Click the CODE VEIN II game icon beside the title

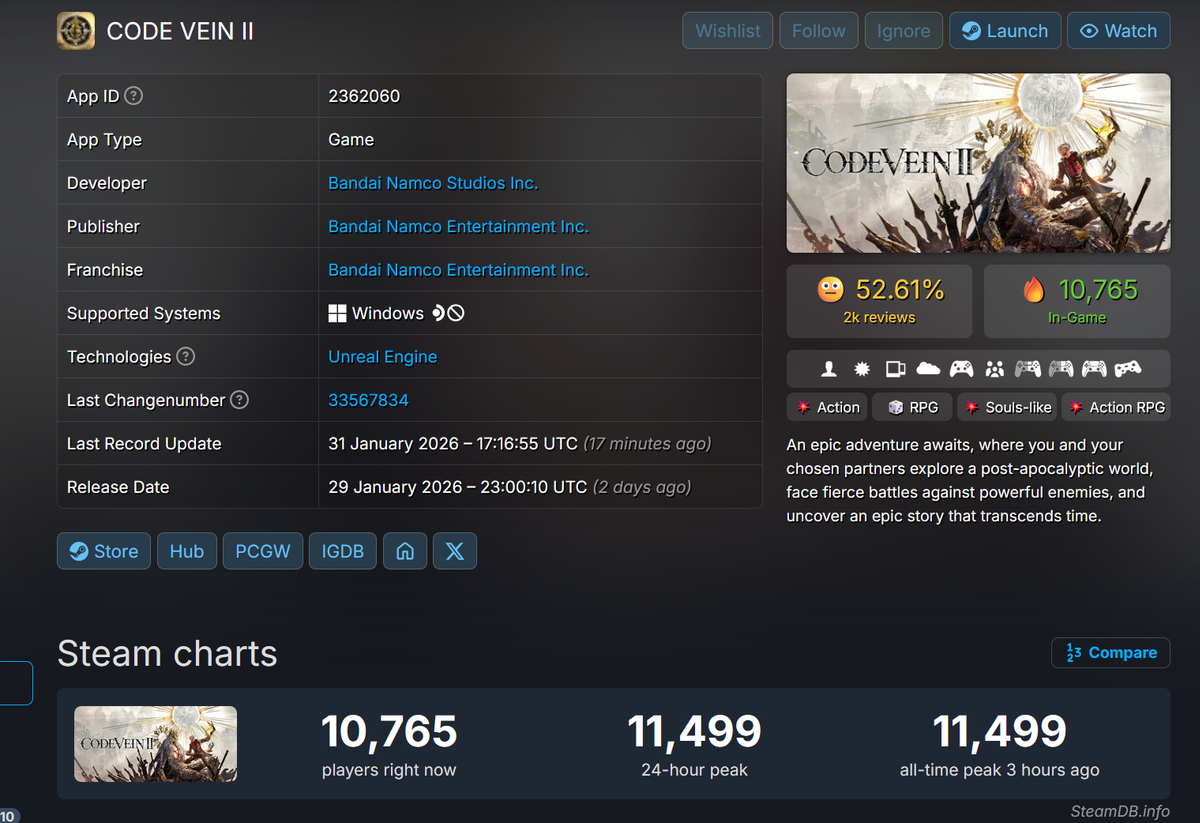(x=76, y=31)
